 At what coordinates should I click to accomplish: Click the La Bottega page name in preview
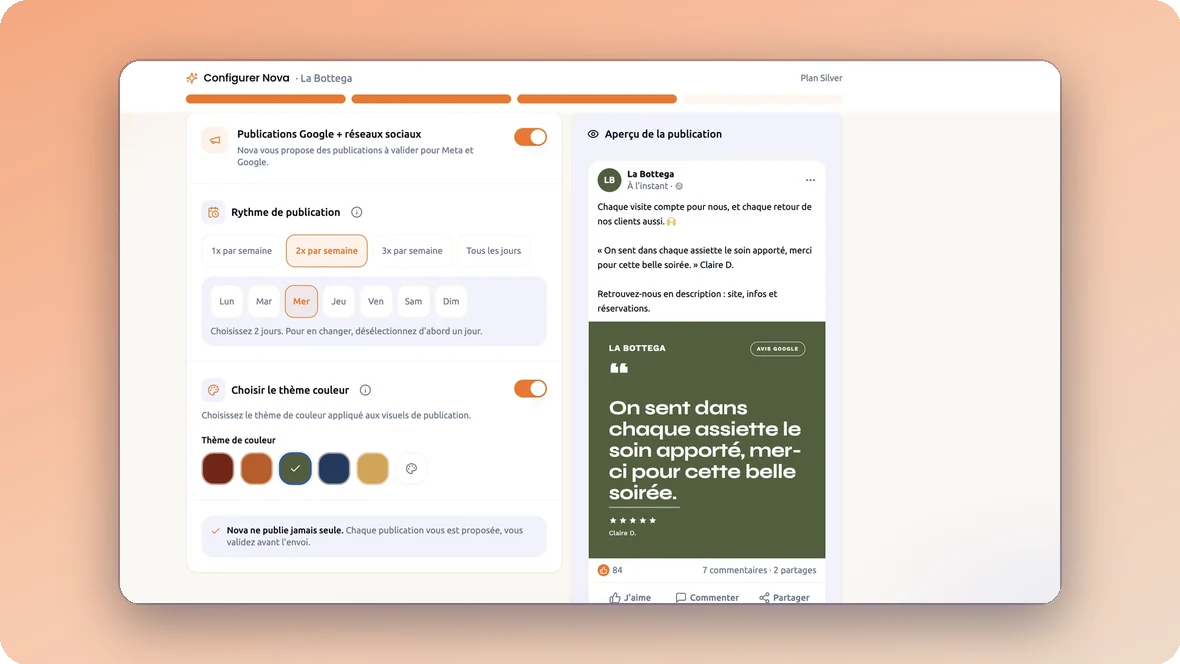[x=650, y=174]
